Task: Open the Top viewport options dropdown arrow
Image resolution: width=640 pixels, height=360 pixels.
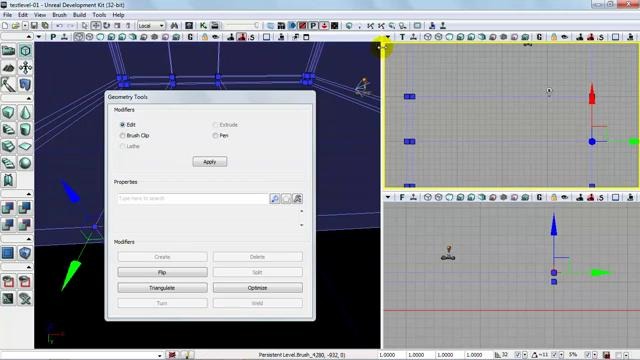Action: tap(388, 37)
